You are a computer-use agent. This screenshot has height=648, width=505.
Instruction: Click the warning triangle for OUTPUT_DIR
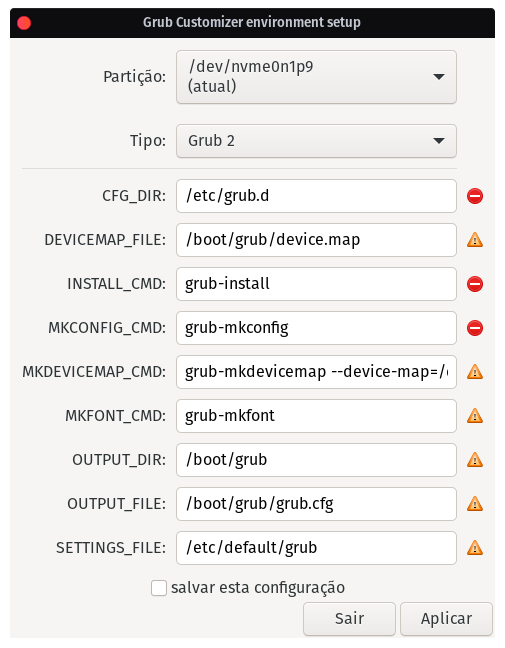(x=475, y=460)
